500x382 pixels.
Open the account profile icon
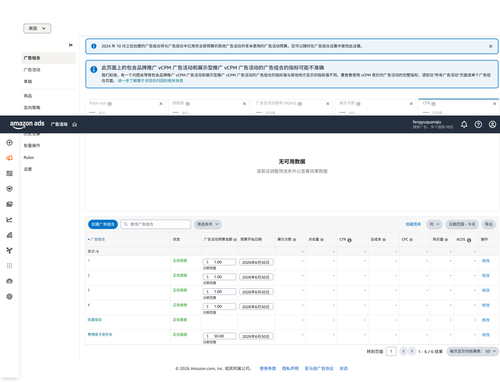tap(492, 124)
